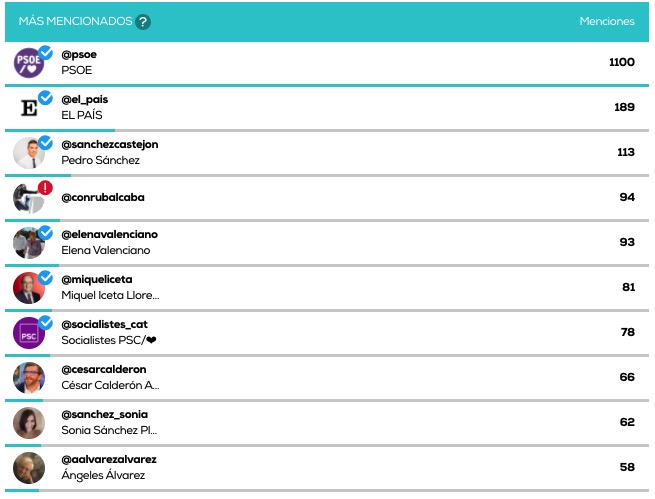Select the name Pedro Sánchez
This screenshot has width=655, height=499.
pos(101,160)
